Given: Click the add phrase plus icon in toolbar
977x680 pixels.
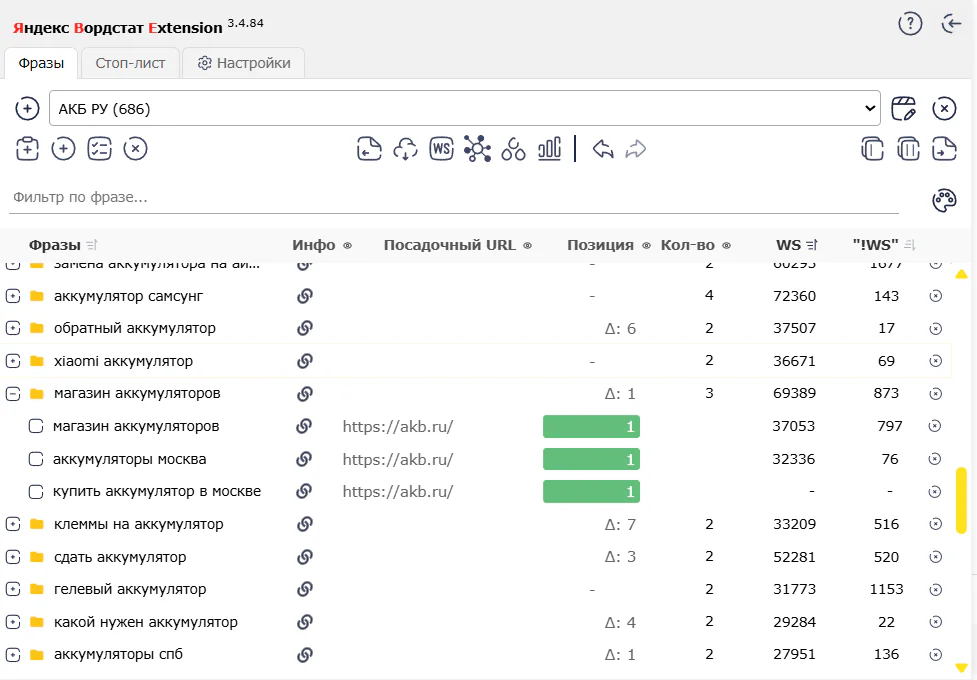Looking at the screenshot, I should [63, 149].
